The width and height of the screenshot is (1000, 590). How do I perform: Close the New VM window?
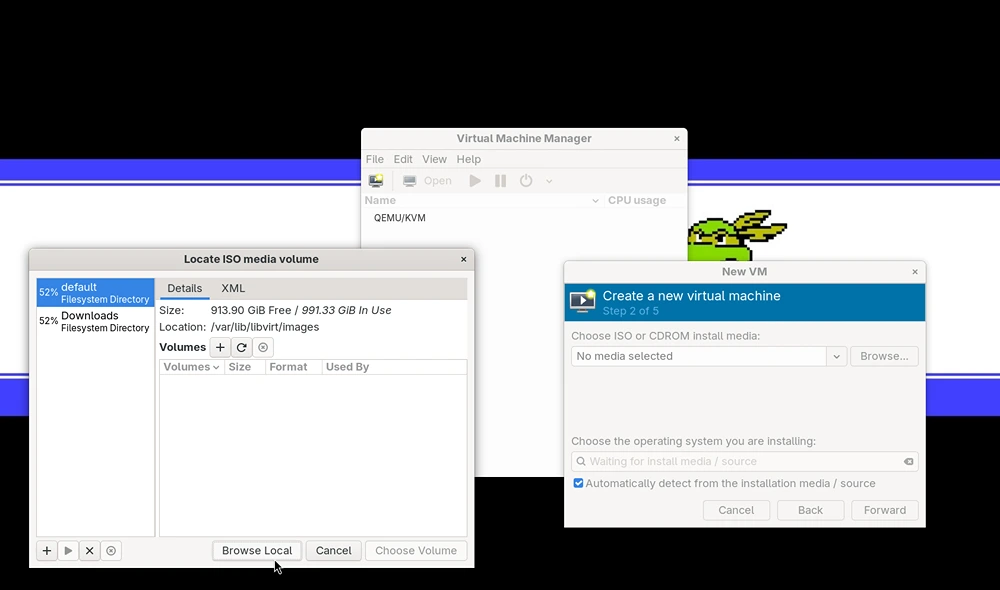(x=915, y=272)
